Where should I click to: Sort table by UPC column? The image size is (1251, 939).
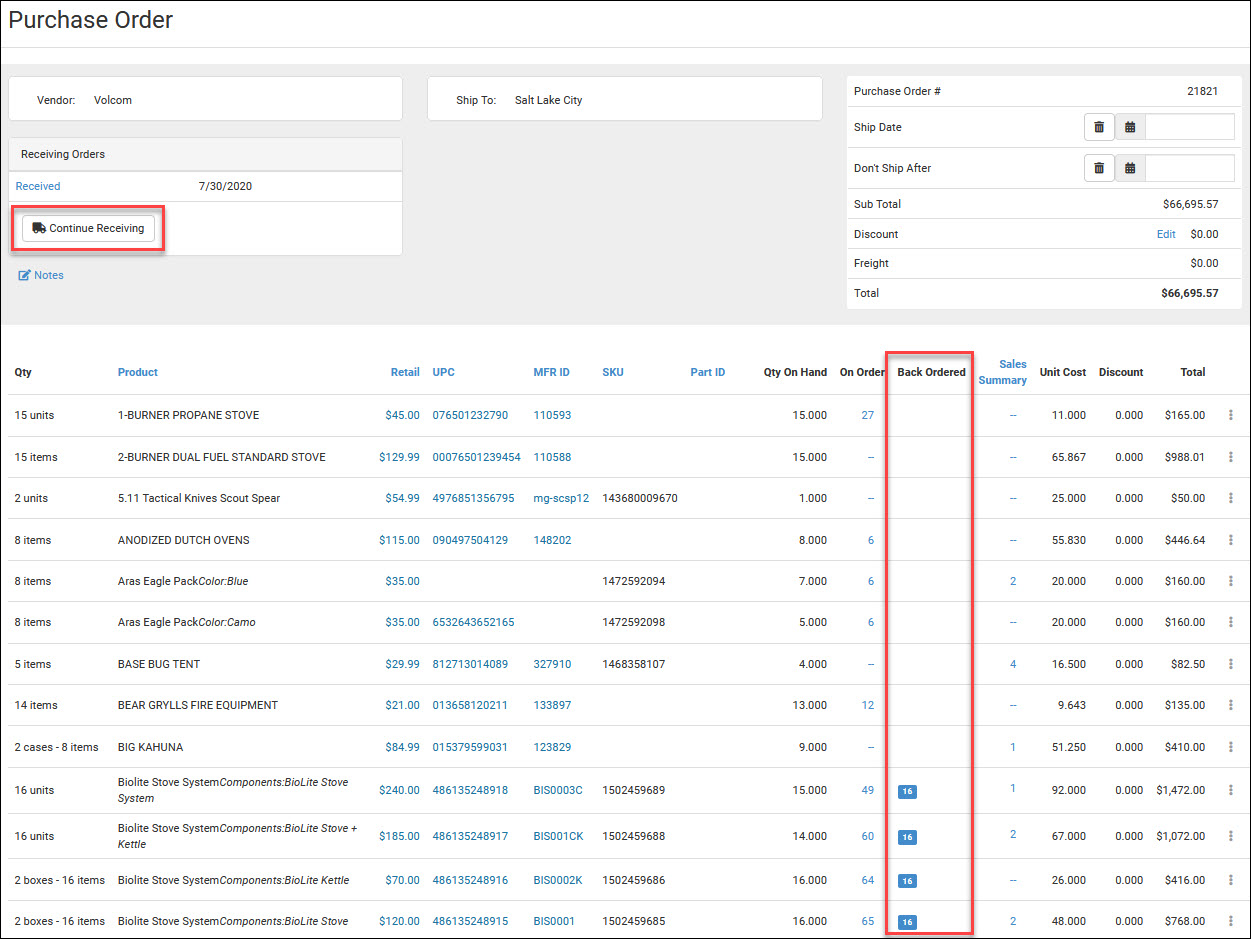click(444, 372)
